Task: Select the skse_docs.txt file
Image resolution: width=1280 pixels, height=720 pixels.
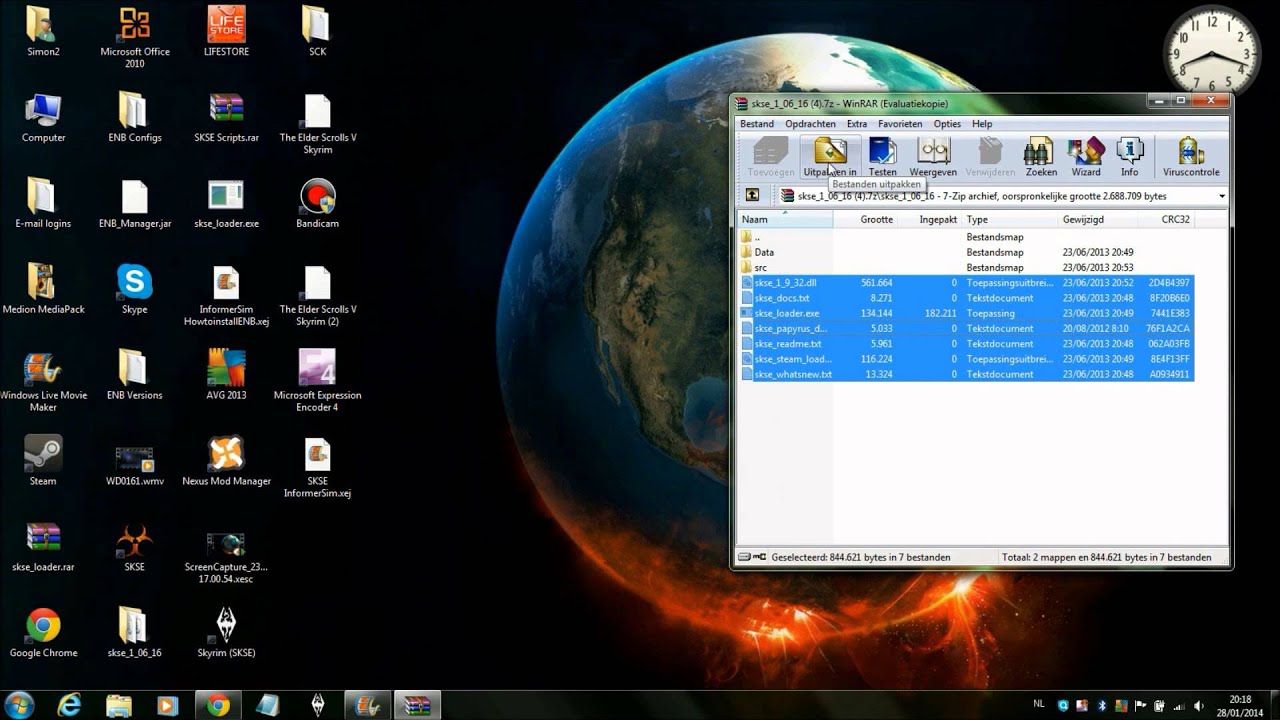Action: pos(965,298)
